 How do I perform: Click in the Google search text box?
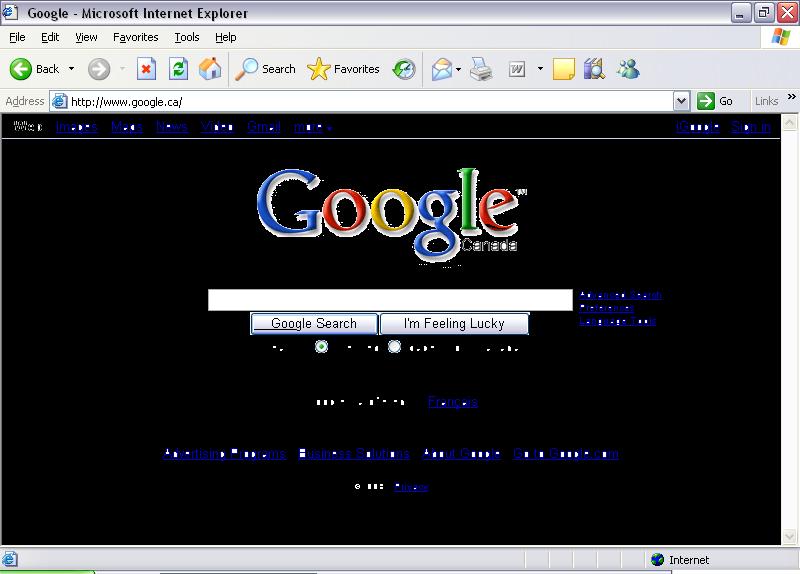pos(390,300)
